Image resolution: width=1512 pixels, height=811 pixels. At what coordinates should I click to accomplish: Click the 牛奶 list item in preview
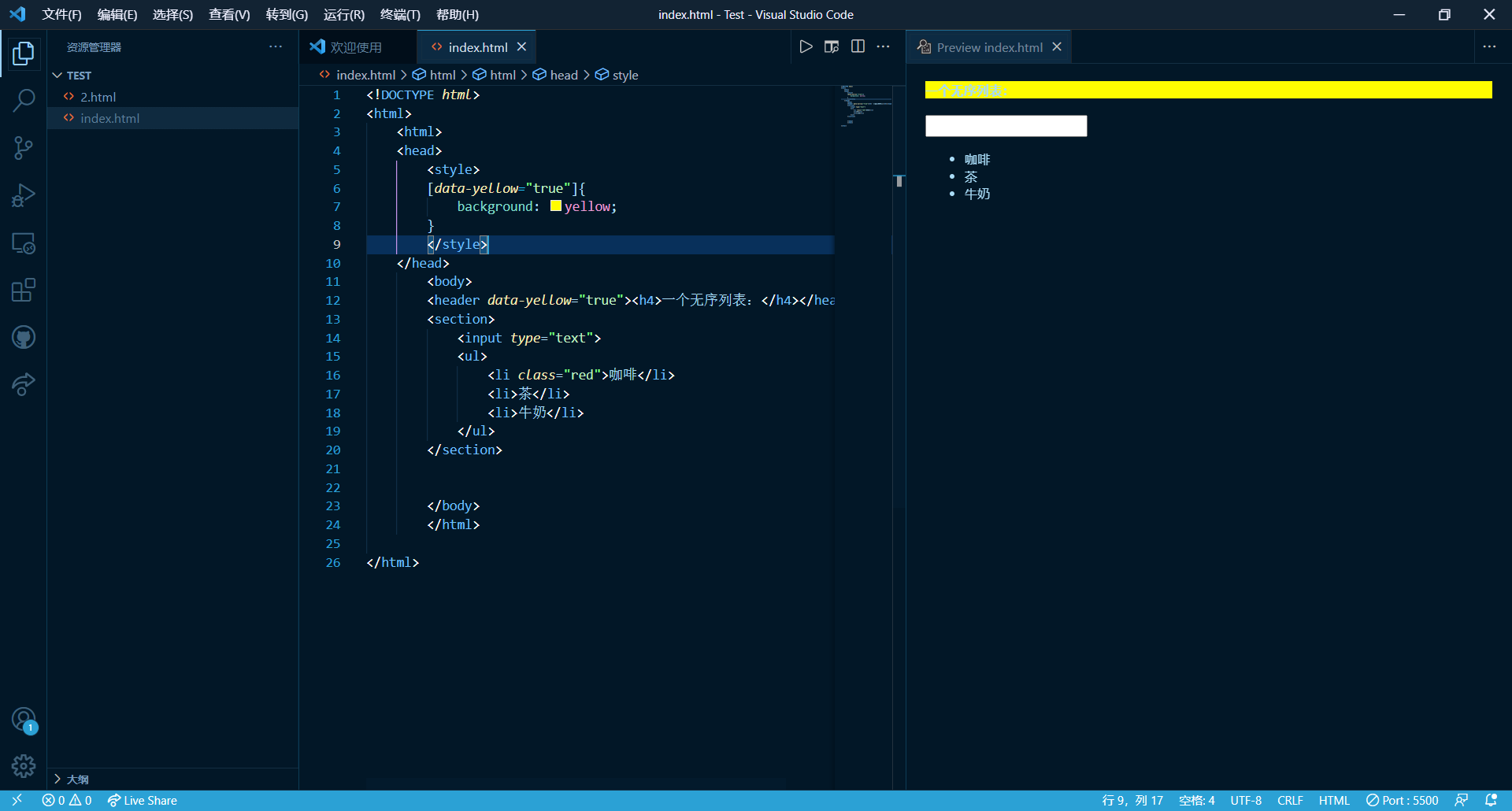tap(977, 194)
